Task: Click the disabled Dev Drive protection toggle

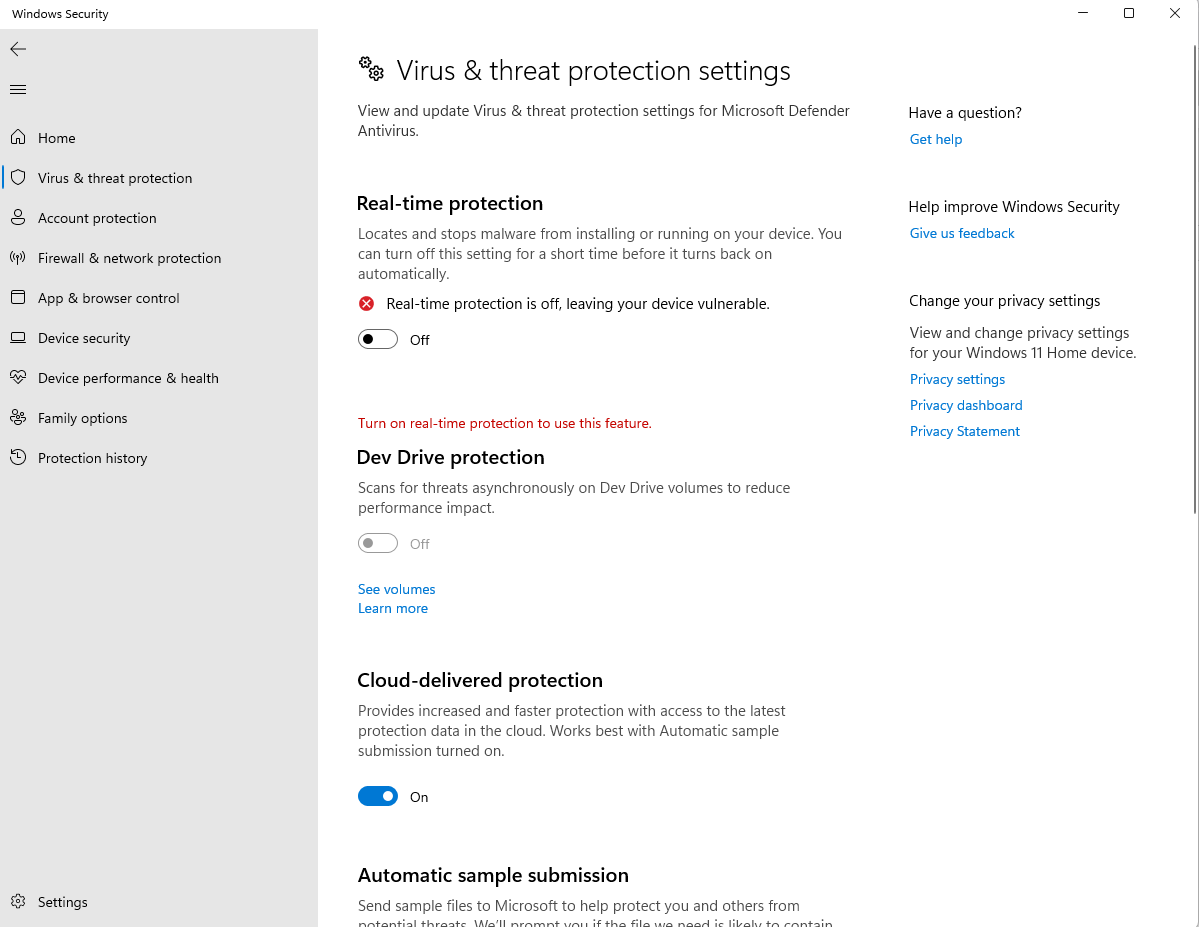Action: pyautogui.click(x=378, y=544)
